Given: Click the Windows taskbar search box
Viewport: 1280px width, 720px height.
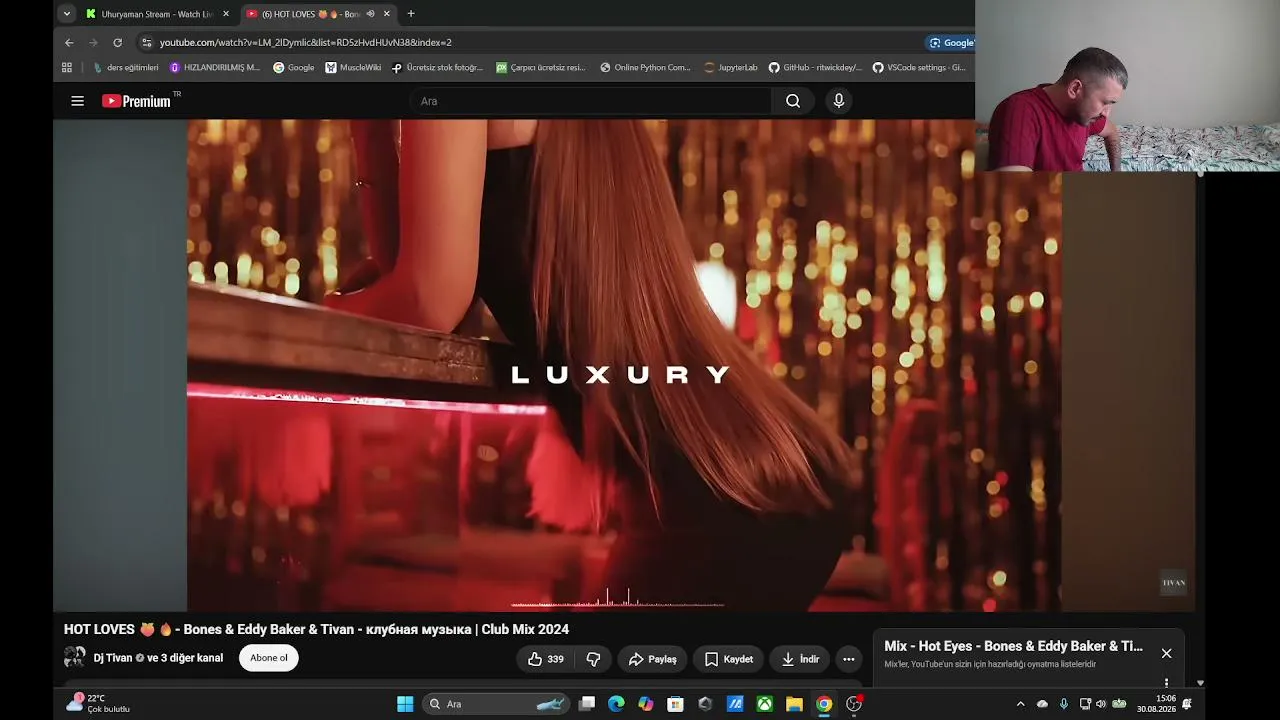Looking at the screenshot, I should (496, 704).
